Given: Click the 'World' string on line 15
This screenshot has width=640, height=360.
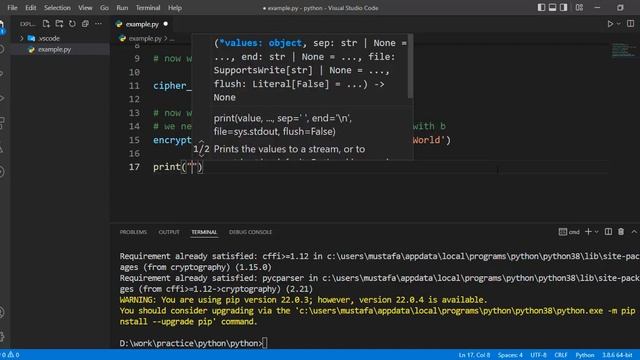Looking at the screenshot, I should coord(428,140).
